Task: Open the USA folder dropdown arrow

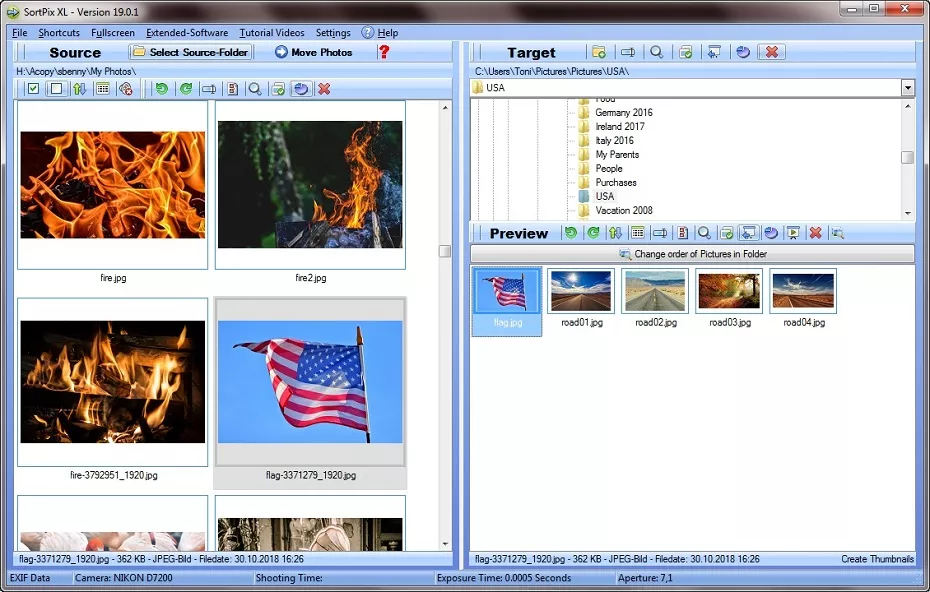Action: click(x=907, y=88)
